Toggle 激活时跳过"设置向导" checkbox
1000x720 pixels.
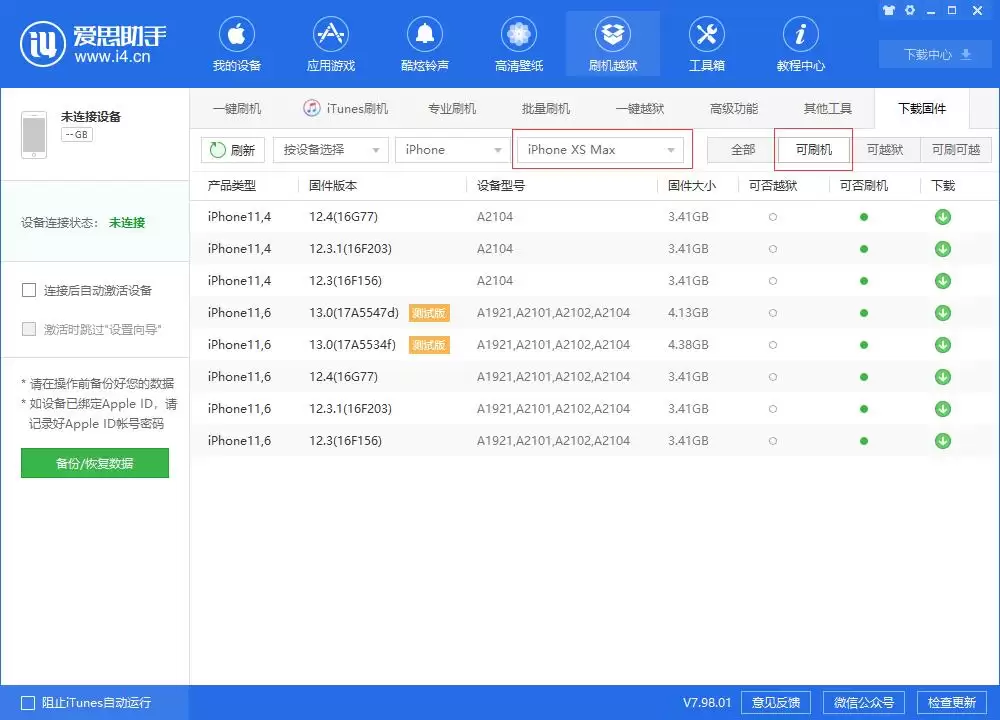tap(29, 329)
